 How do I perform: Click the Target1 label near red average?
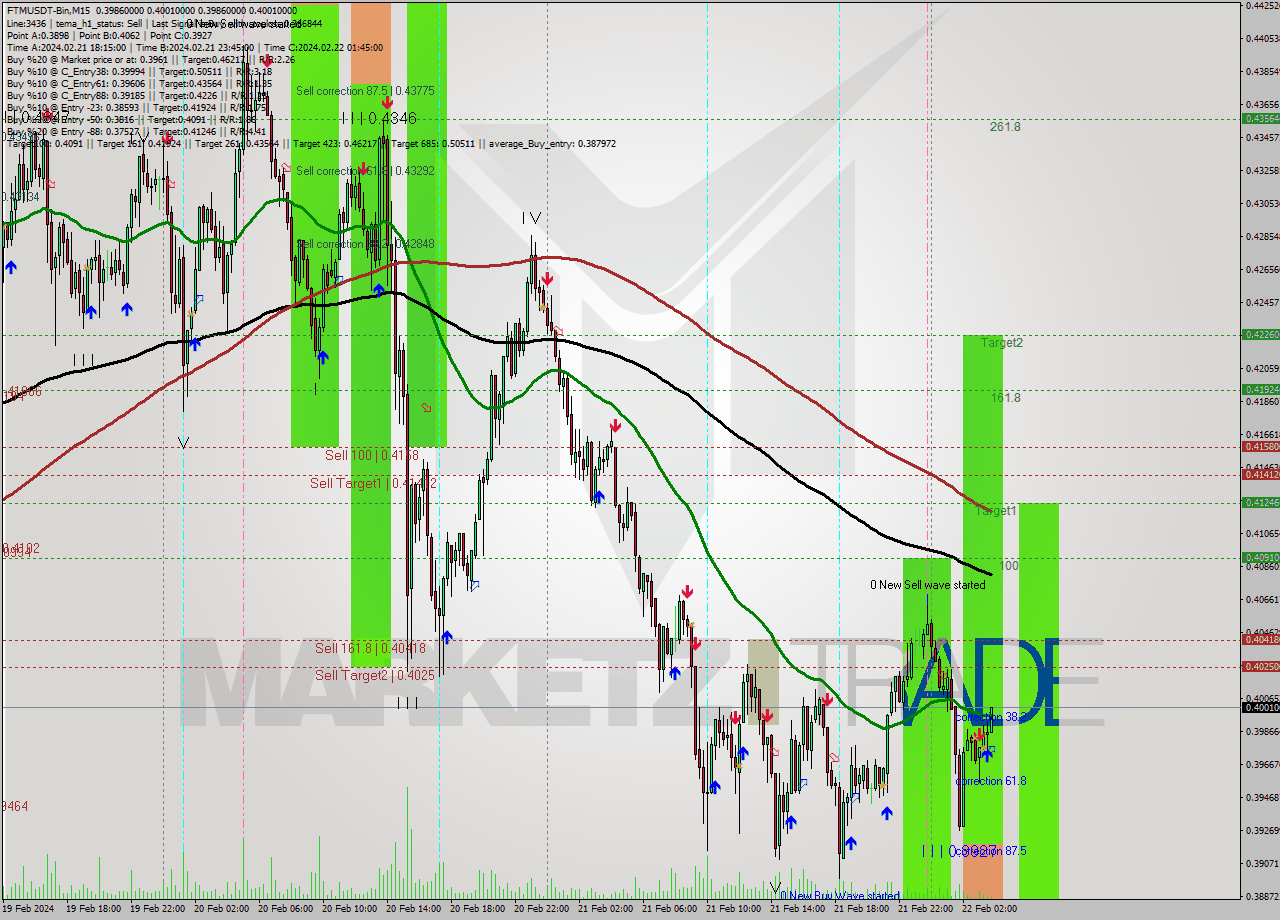click(996, 510)
